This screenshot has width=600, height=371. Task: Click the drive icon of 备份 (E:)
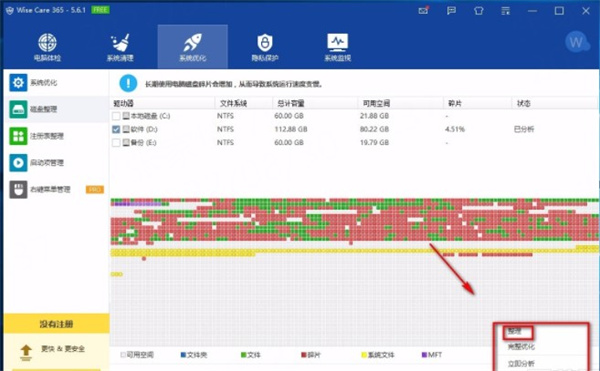126,143
